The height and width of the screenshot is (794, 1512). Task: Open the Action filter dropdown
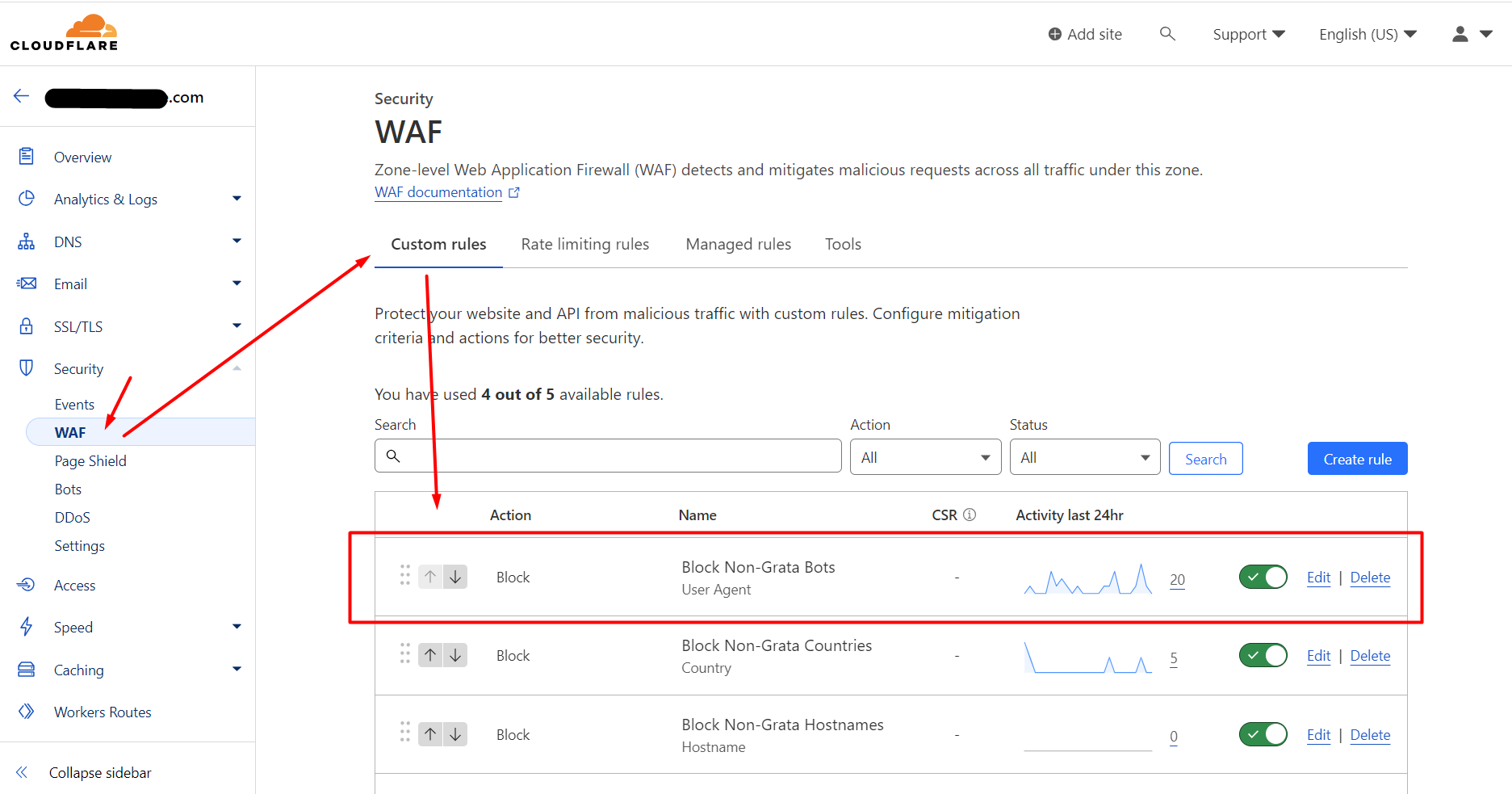pos(925,457)
